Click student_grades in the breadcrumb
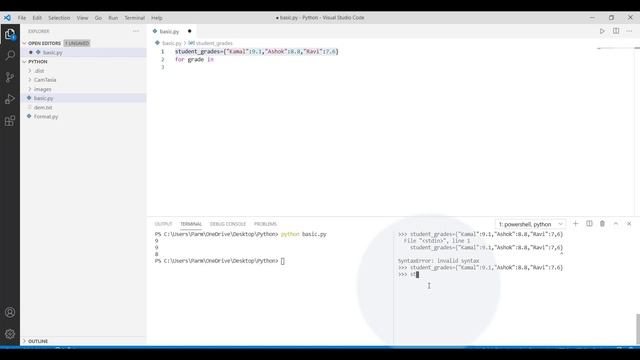The height and width of the screenshot is (360, 640). (214, 43)
